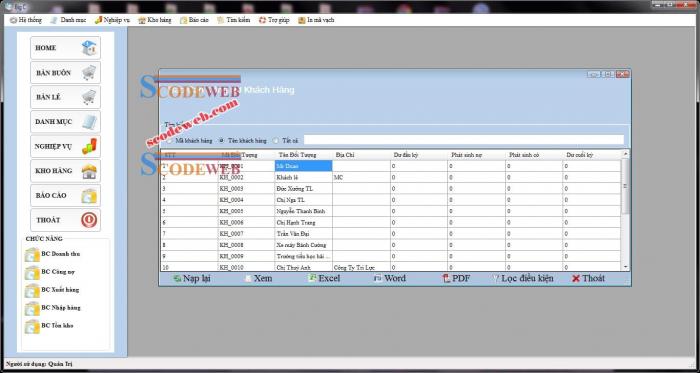Open the Báo cáo menu
Image resolution: width=700 pixels, height=373 pixels.
point(194,20)
